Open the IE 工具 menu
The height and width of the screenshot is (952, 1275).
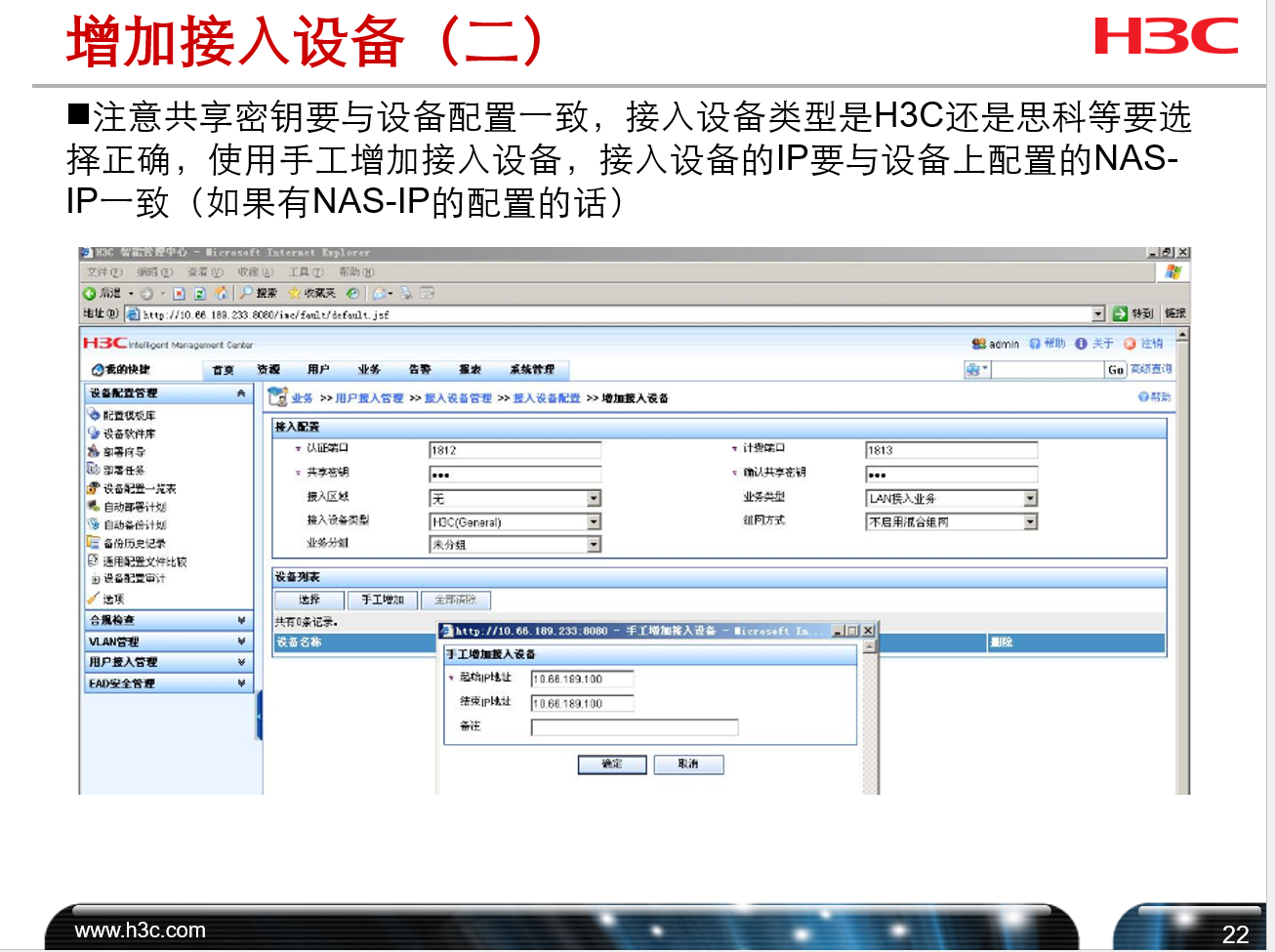(306, 272)
